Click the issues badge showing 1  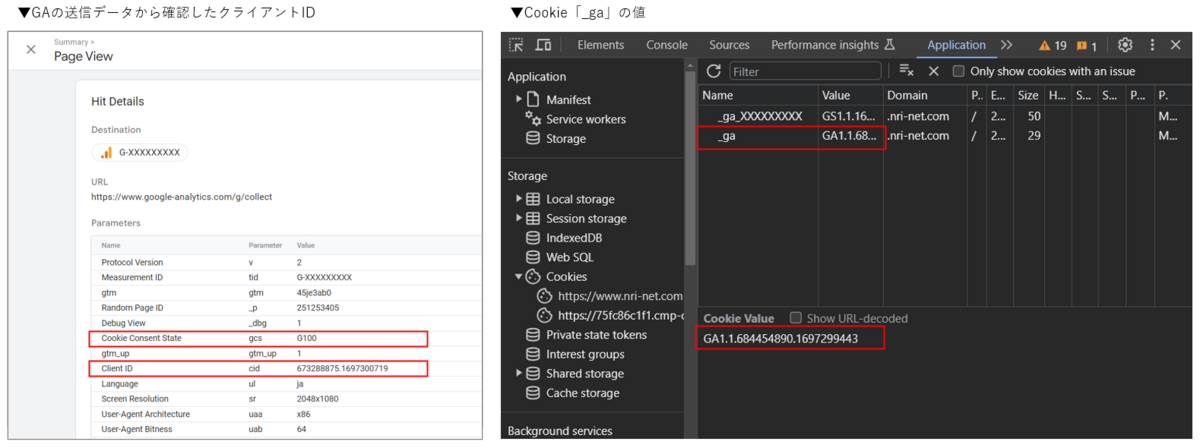point(1087,45)
